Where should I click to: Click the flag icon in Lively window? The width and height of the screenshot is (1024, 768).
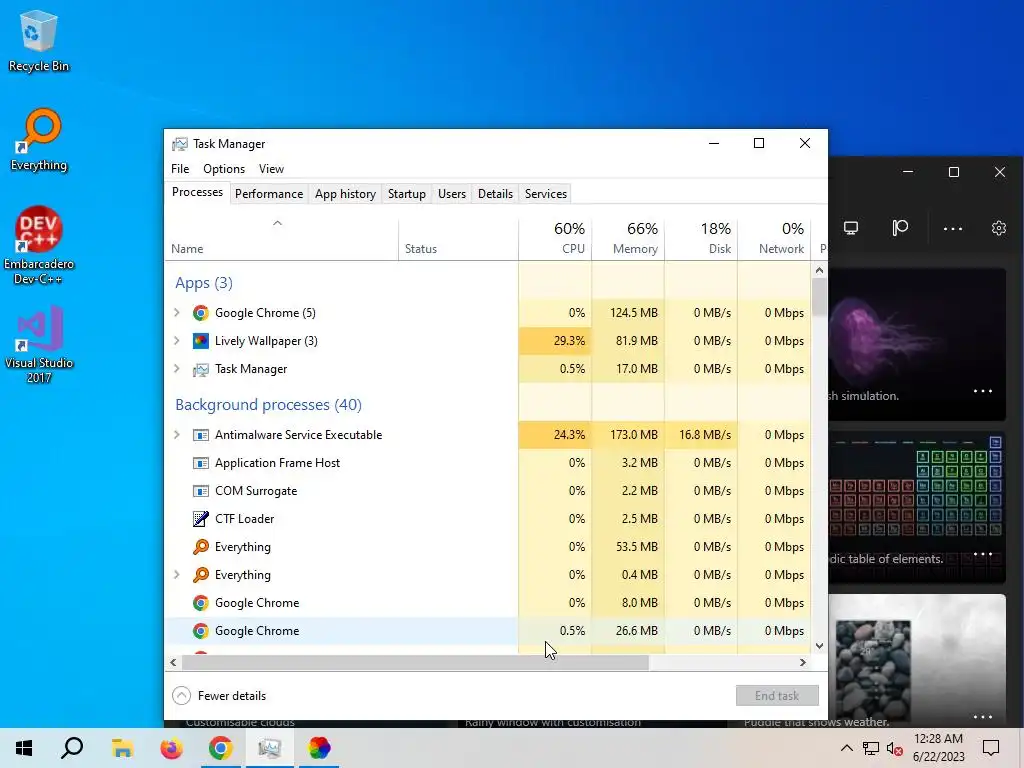(900, 227)
